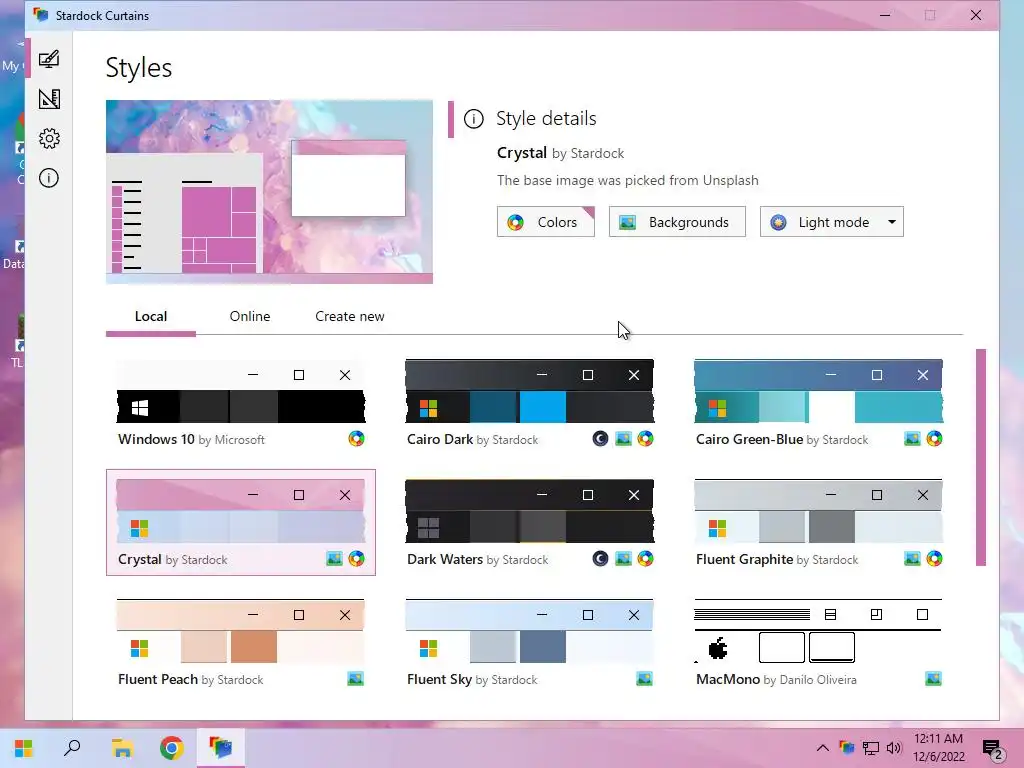Open the Windows Start button
Viewport: 1024px width, 768px height.
[24, 748]
